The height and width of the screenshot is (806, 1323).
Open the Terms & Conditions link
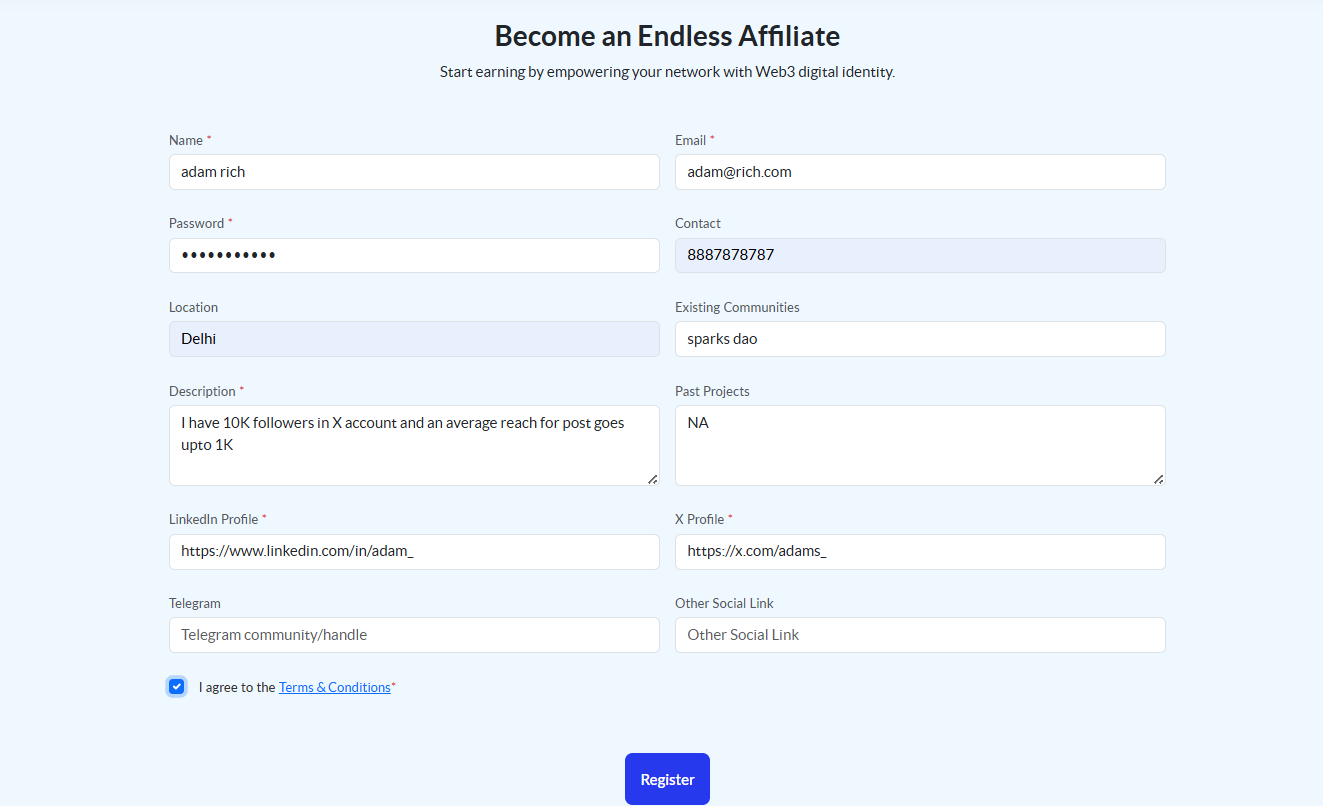[334, 687]
